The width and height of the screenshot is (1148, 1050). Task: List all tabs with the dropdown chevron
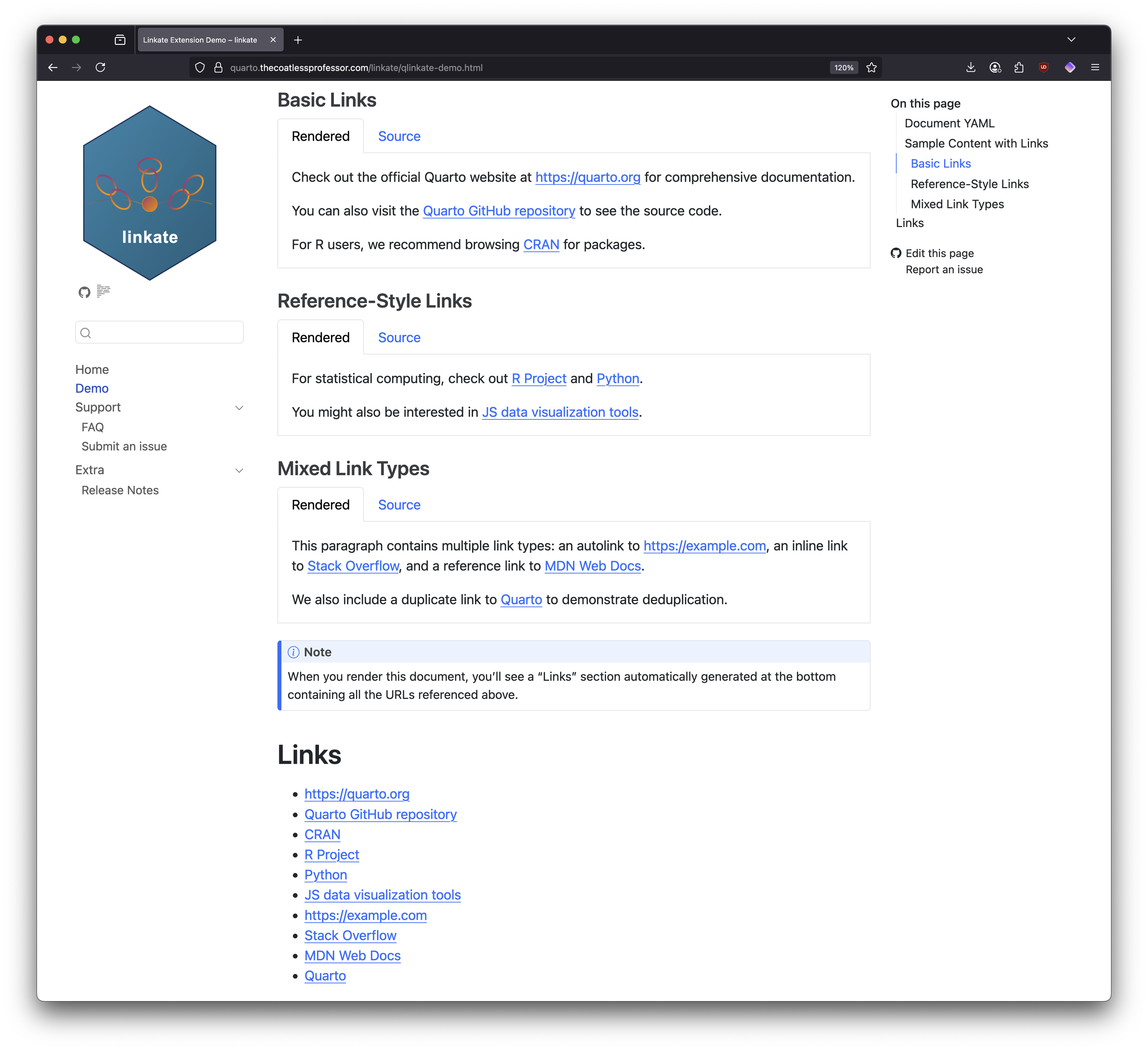(x=1071, y=40)
